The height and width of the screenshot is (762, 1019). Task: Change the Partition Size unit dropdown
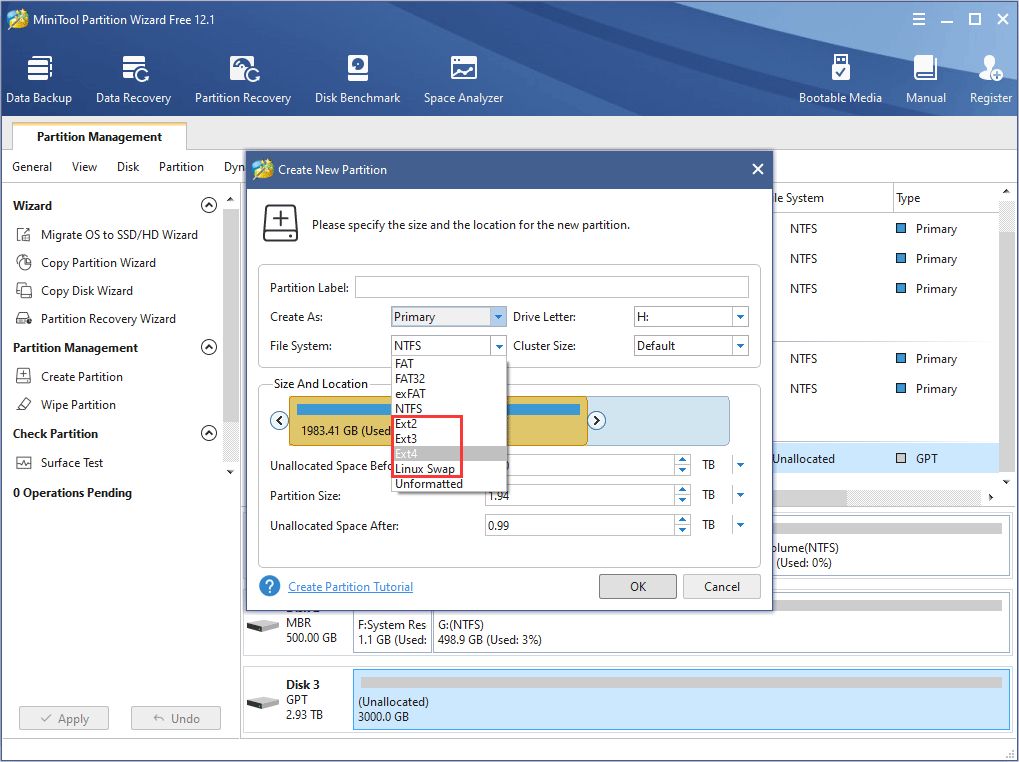point(740,495)
